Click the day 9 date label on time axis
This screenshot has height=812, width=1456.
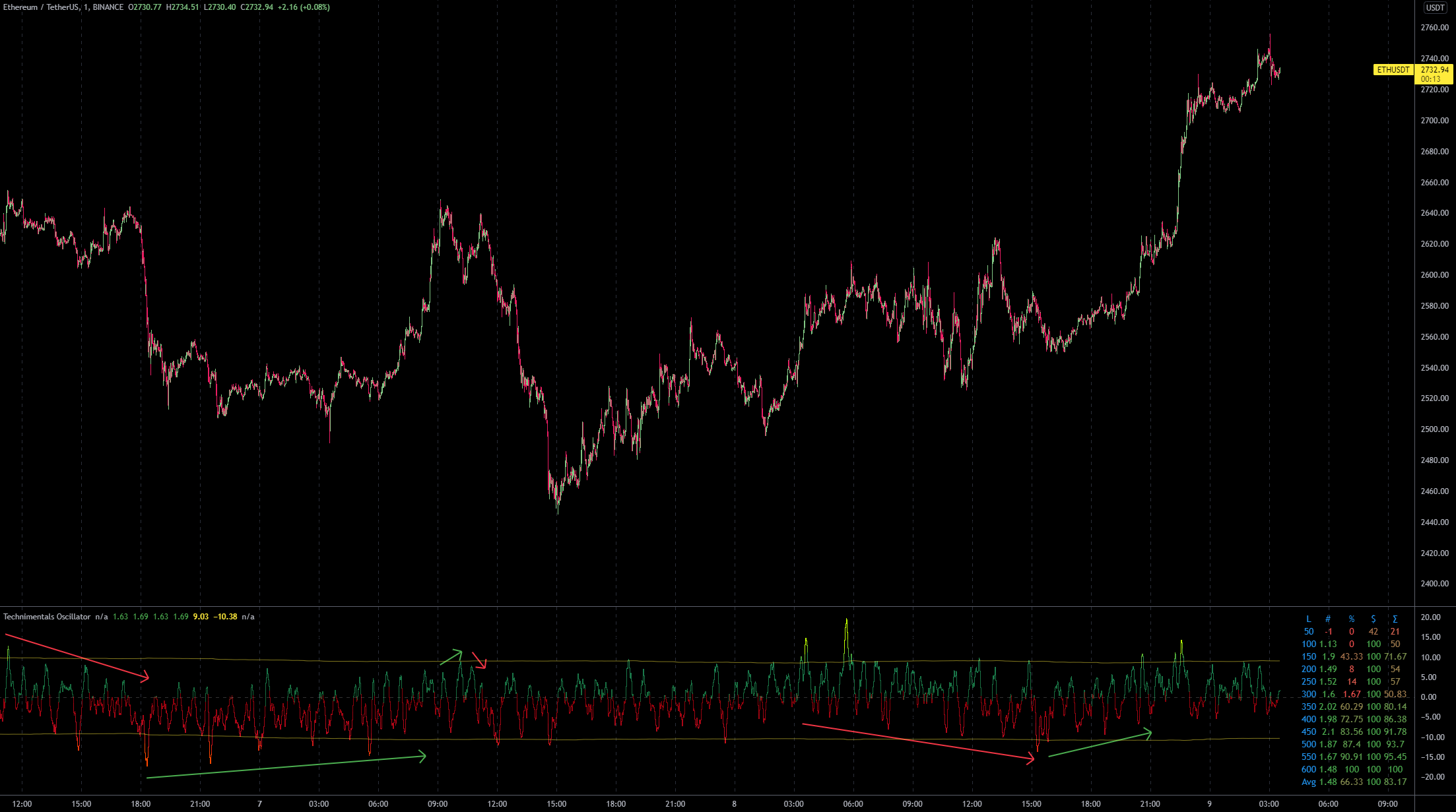click(x=1209, y=804)
